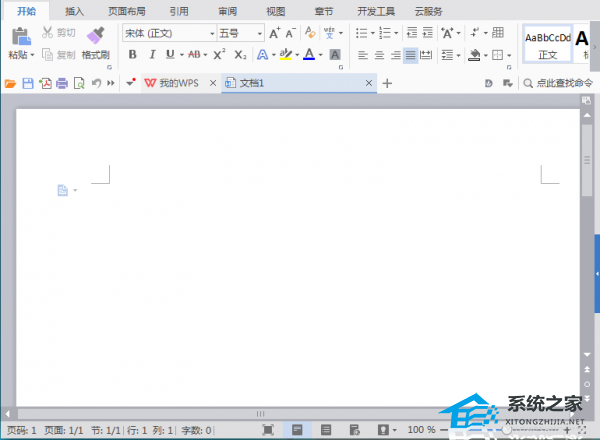Apply blue font color A
Screen dimensions: 600x440
click(x=309, y=55)
